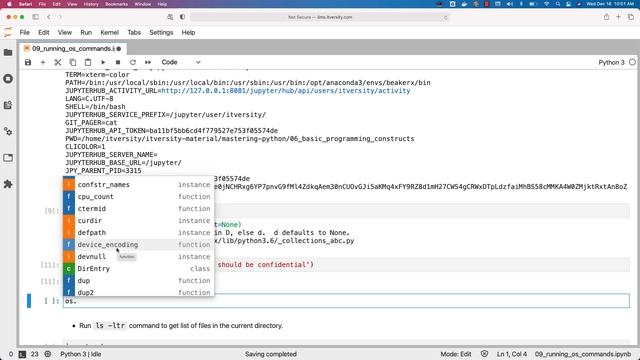640x360 pixels.
Task: Click the Python 3 | Idle status bar item
Action: (x=81, y=354)
